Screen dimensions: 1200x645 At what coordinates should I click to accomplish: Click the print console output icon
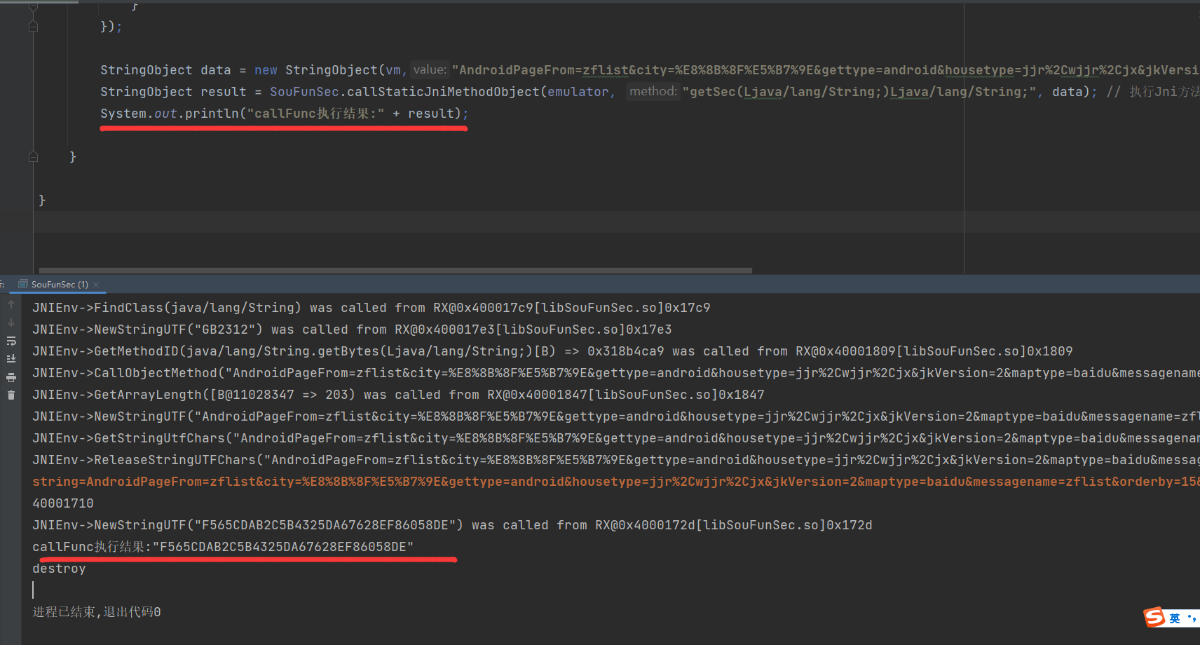point(11,377)
